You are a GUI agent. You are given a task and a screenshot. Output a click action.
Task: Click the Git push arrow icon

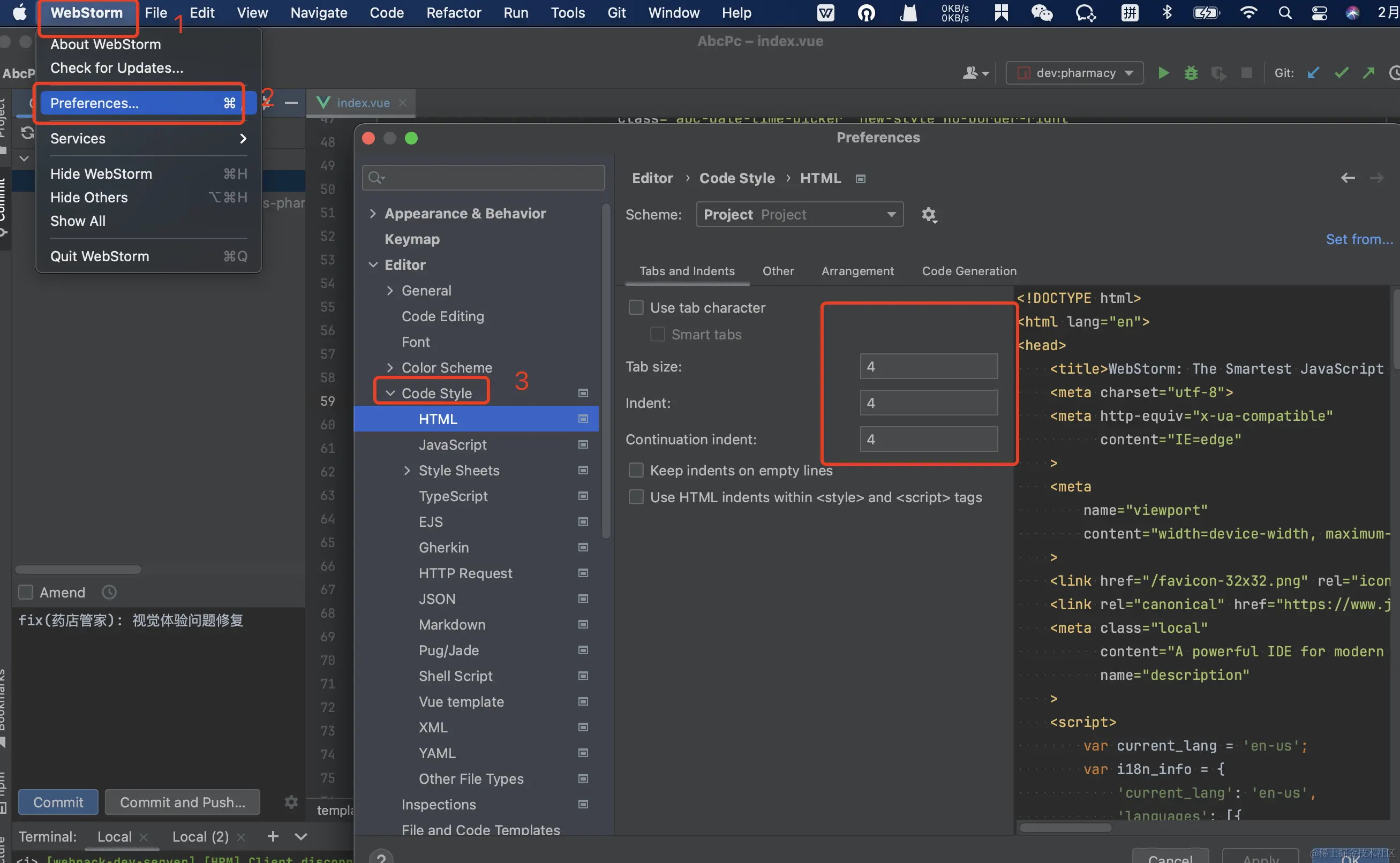(x=1368, y=73)
